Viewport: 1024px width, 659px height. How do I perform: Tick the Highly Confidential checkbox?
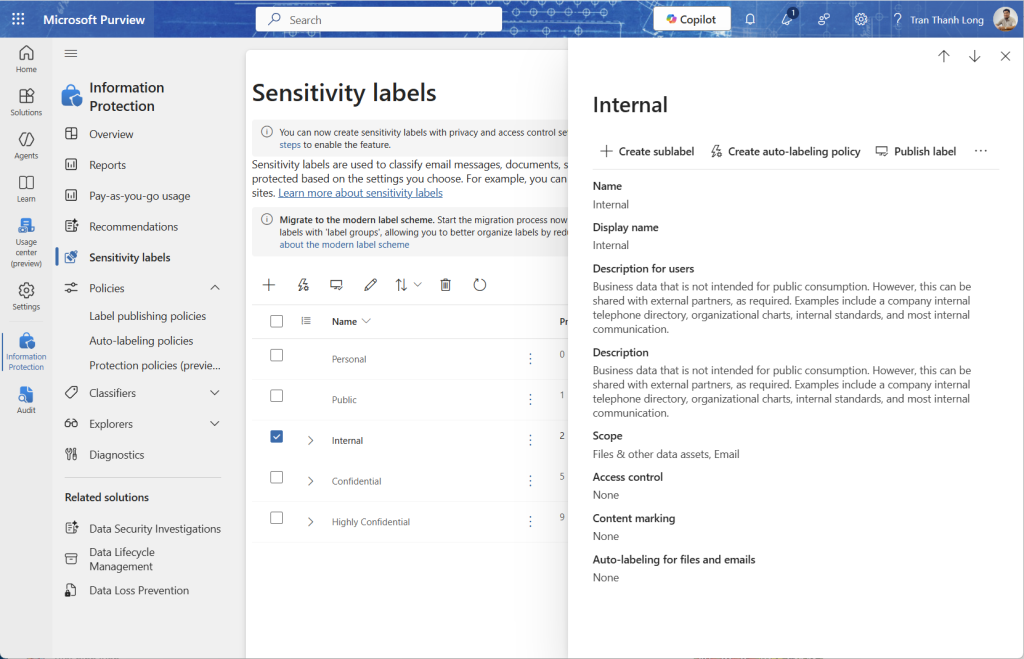point(277,518)
